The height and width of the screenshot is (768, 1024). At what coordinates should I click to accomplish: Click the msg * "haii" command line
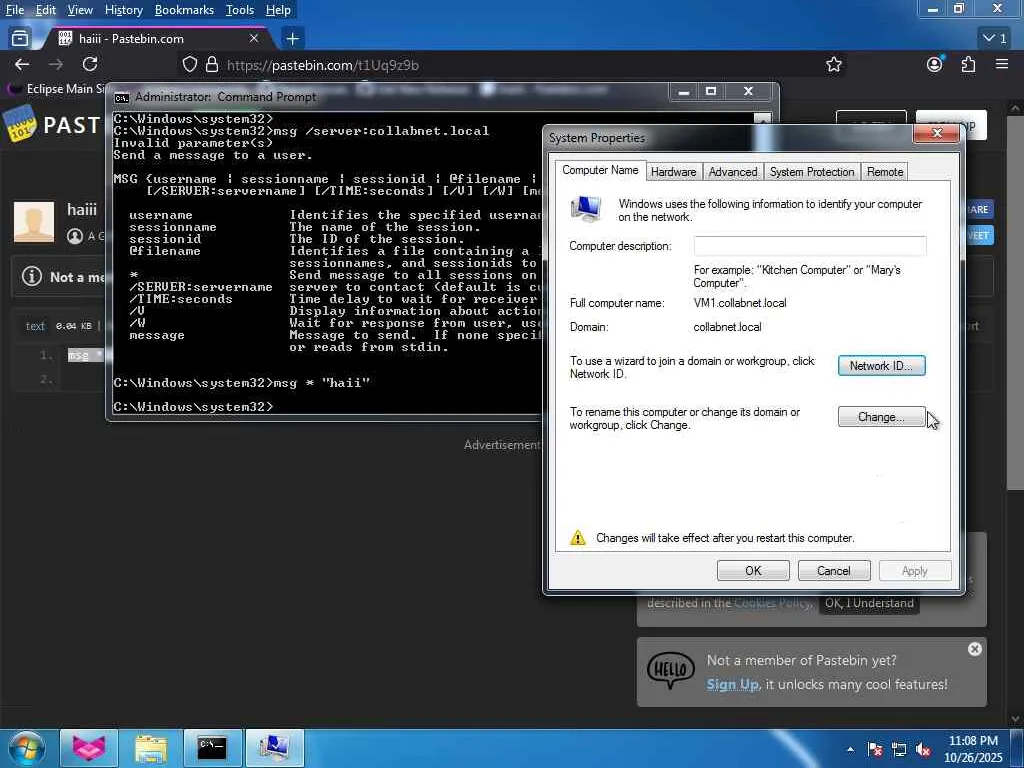point(242,383)
